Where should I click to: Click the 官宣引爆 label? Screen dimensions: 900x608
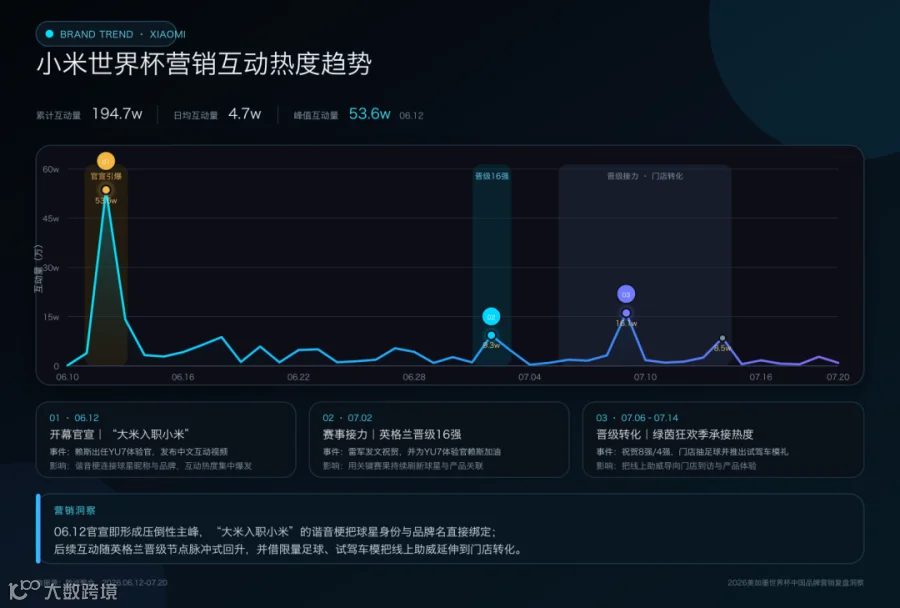click(106, 176)
